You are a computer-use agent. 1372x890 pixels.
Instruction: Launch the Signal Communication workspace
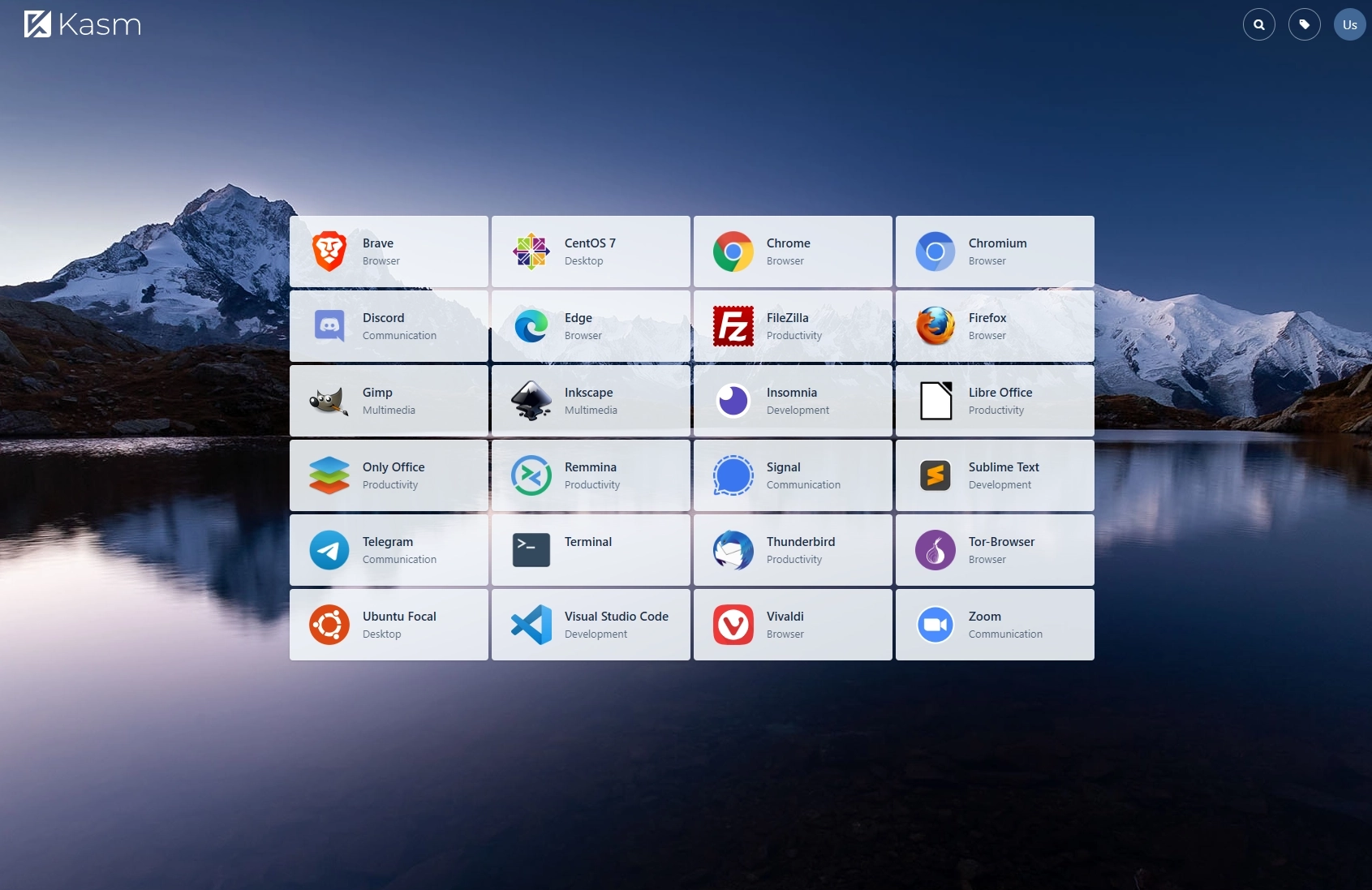[793, 475]
